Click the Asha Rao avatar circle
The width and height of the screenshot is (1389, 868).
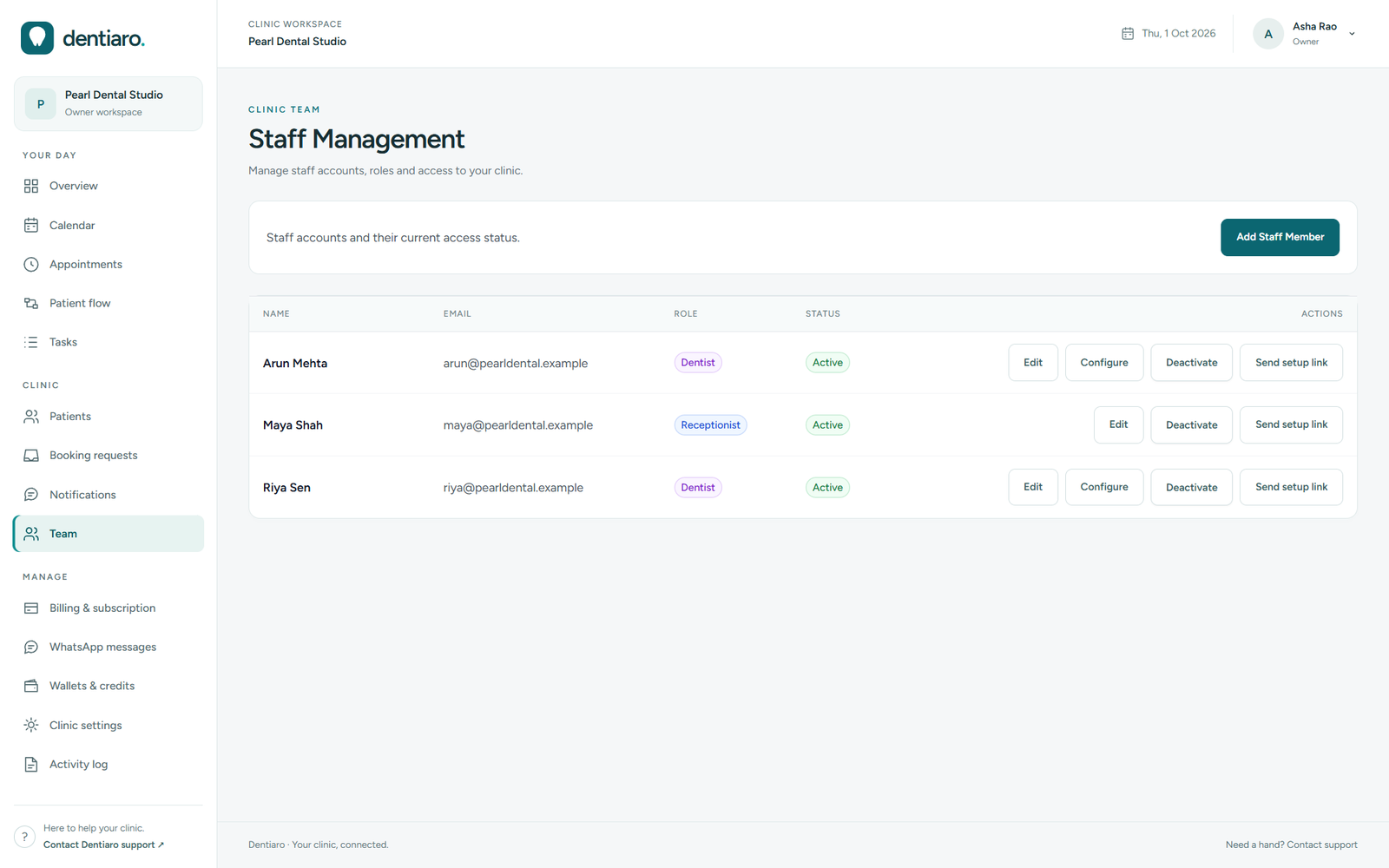(x=1268, y=34)
